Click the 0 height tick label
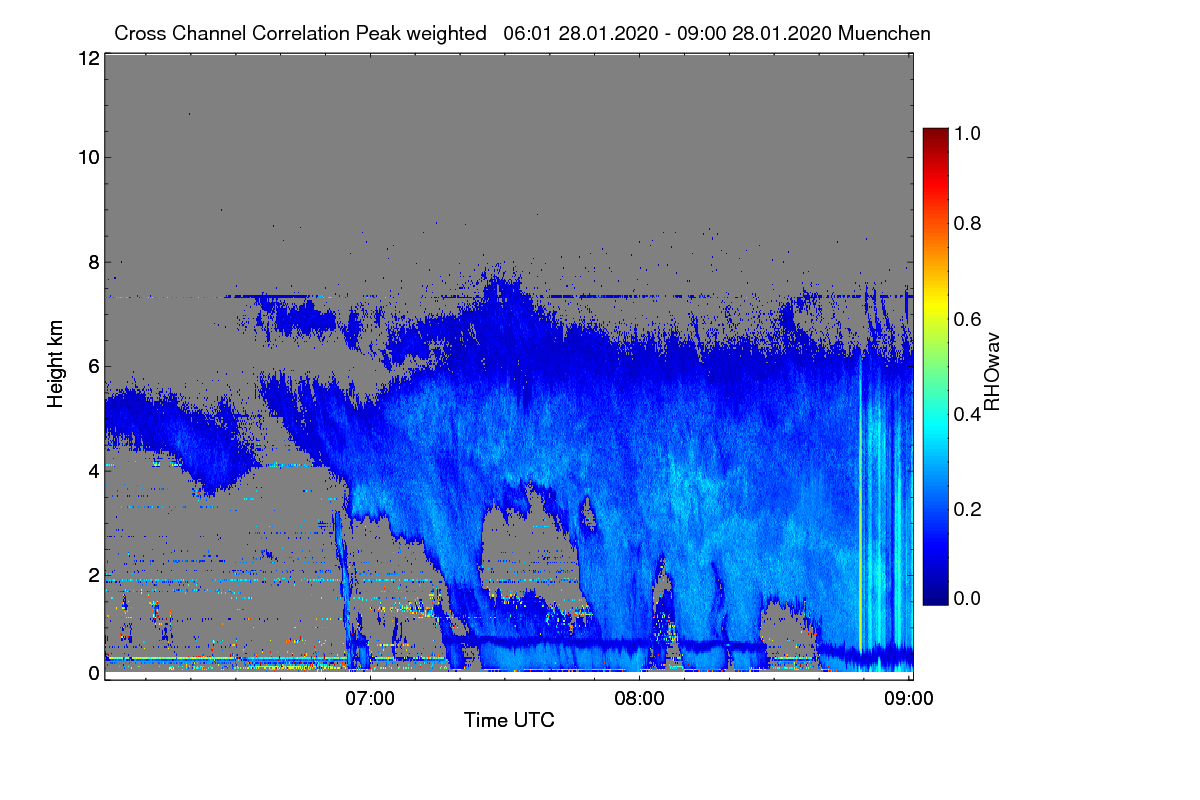This screenshot has width=1200, height=800. 93,673
